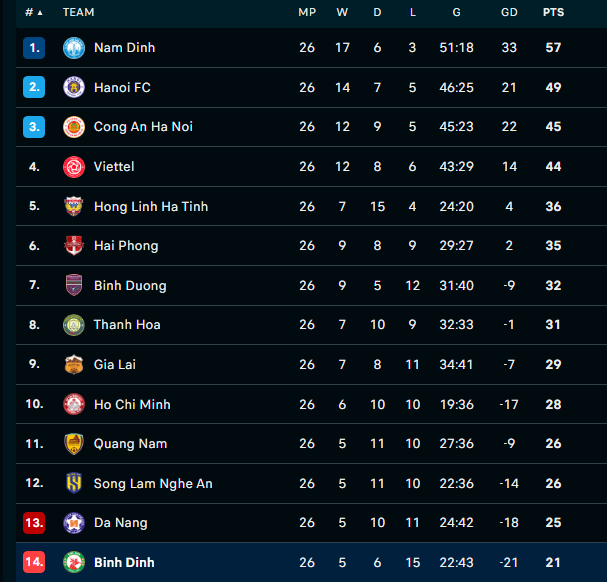Click the red 13 relegation position badge
The width and height of the screenshot is (607, 582).
34,523
